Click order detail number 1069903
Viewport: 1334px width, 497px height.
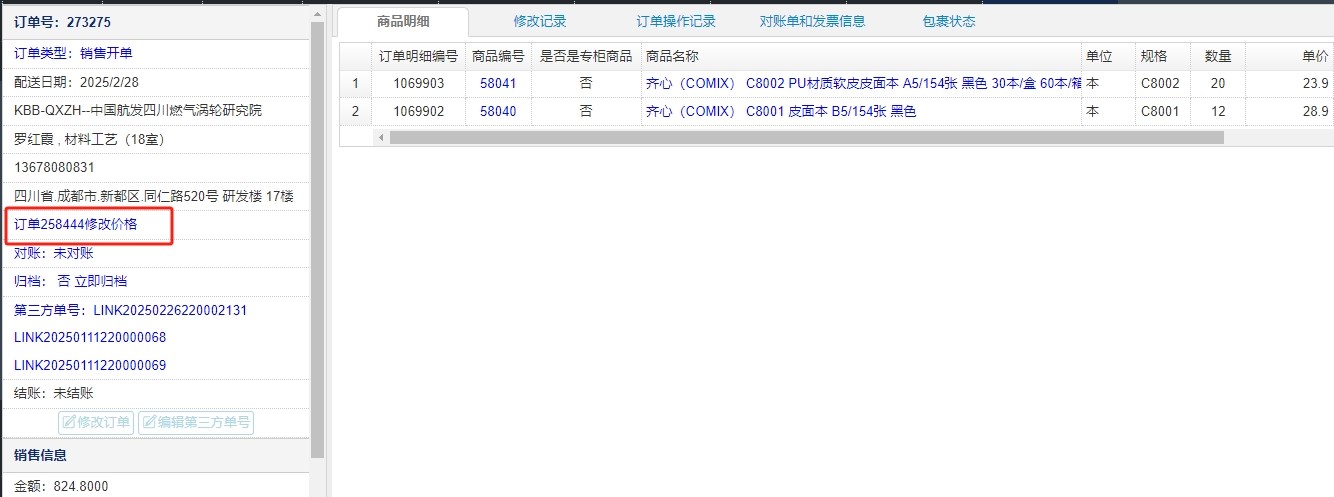point(418,83)
